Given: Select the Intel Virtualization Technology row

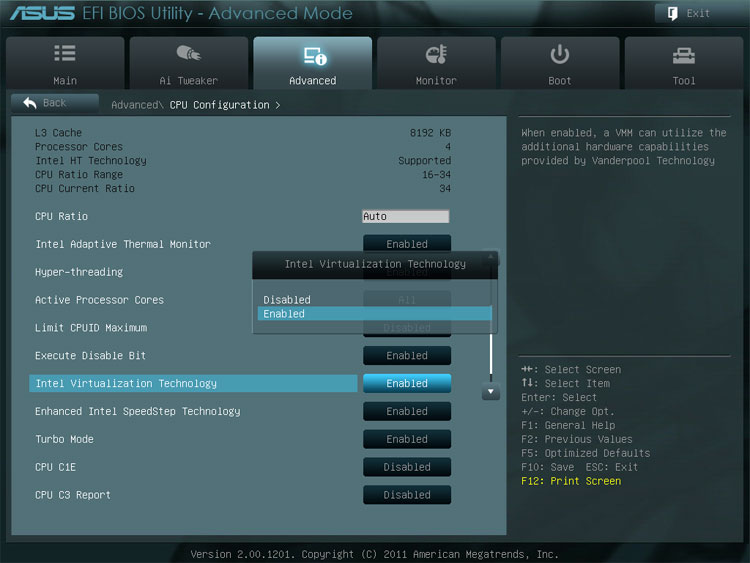Looking at the screenshot, I should 193,383.
